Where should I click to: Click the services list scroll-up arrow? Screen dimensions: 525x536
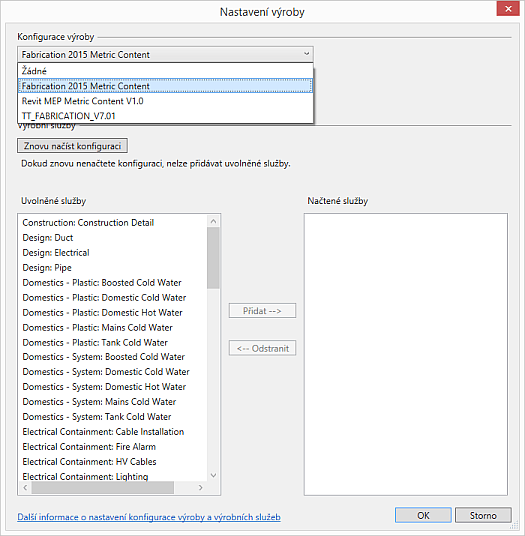(213, 222)
